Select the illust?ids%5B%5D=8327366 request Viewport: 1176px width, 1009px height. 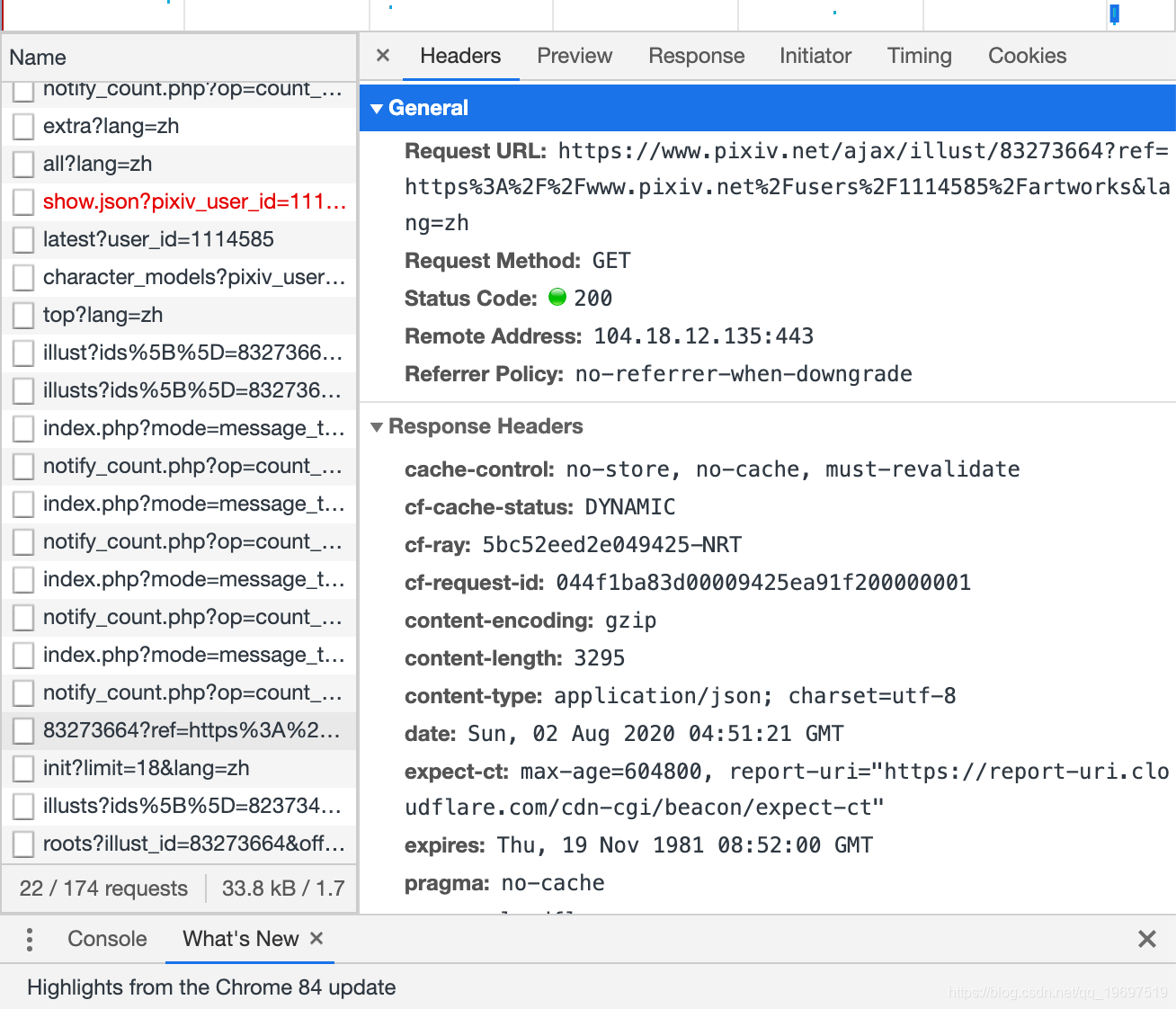(180, 353)
